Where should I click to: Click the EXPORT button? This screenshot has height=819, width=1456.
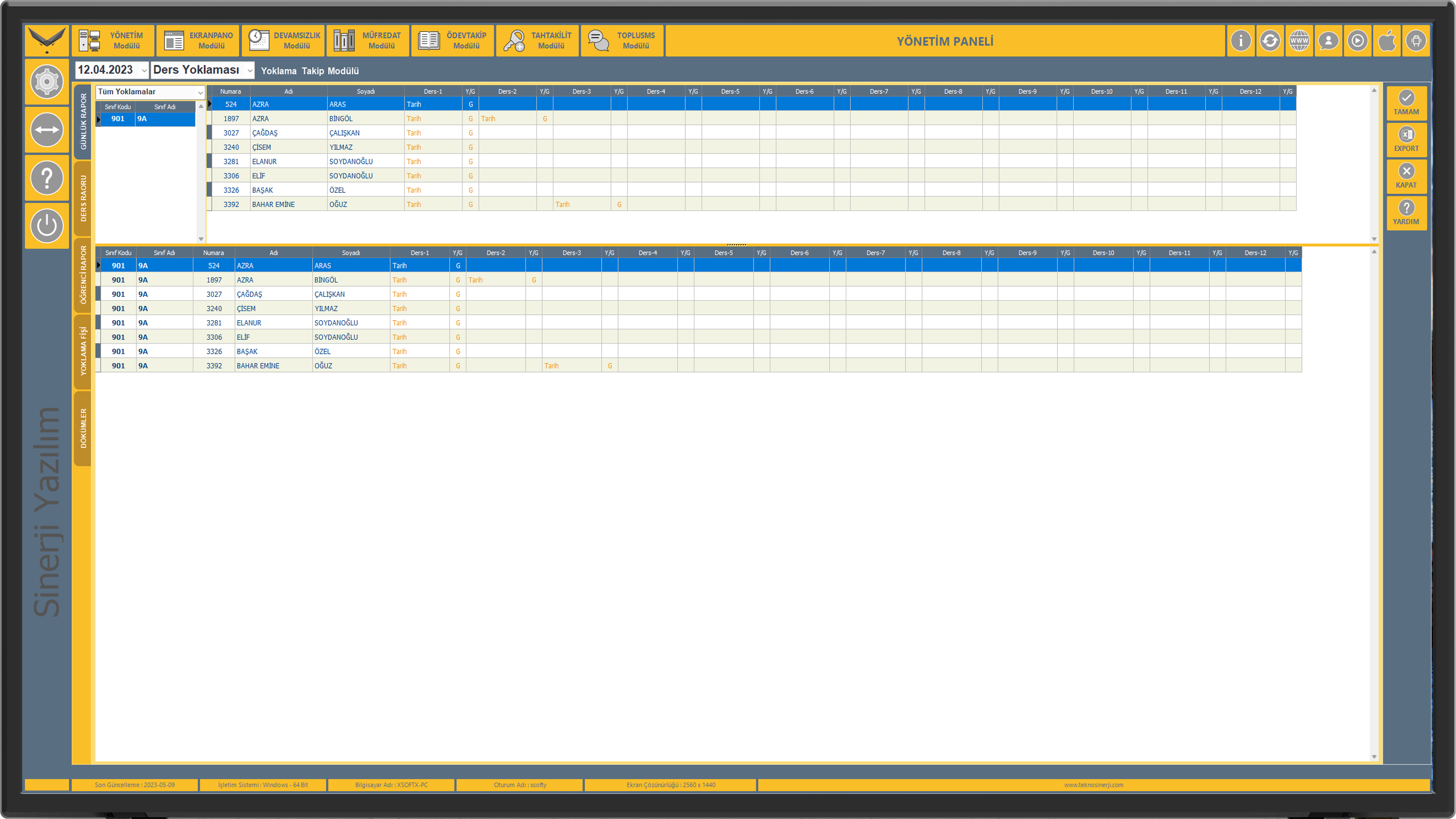[1406, 140]
